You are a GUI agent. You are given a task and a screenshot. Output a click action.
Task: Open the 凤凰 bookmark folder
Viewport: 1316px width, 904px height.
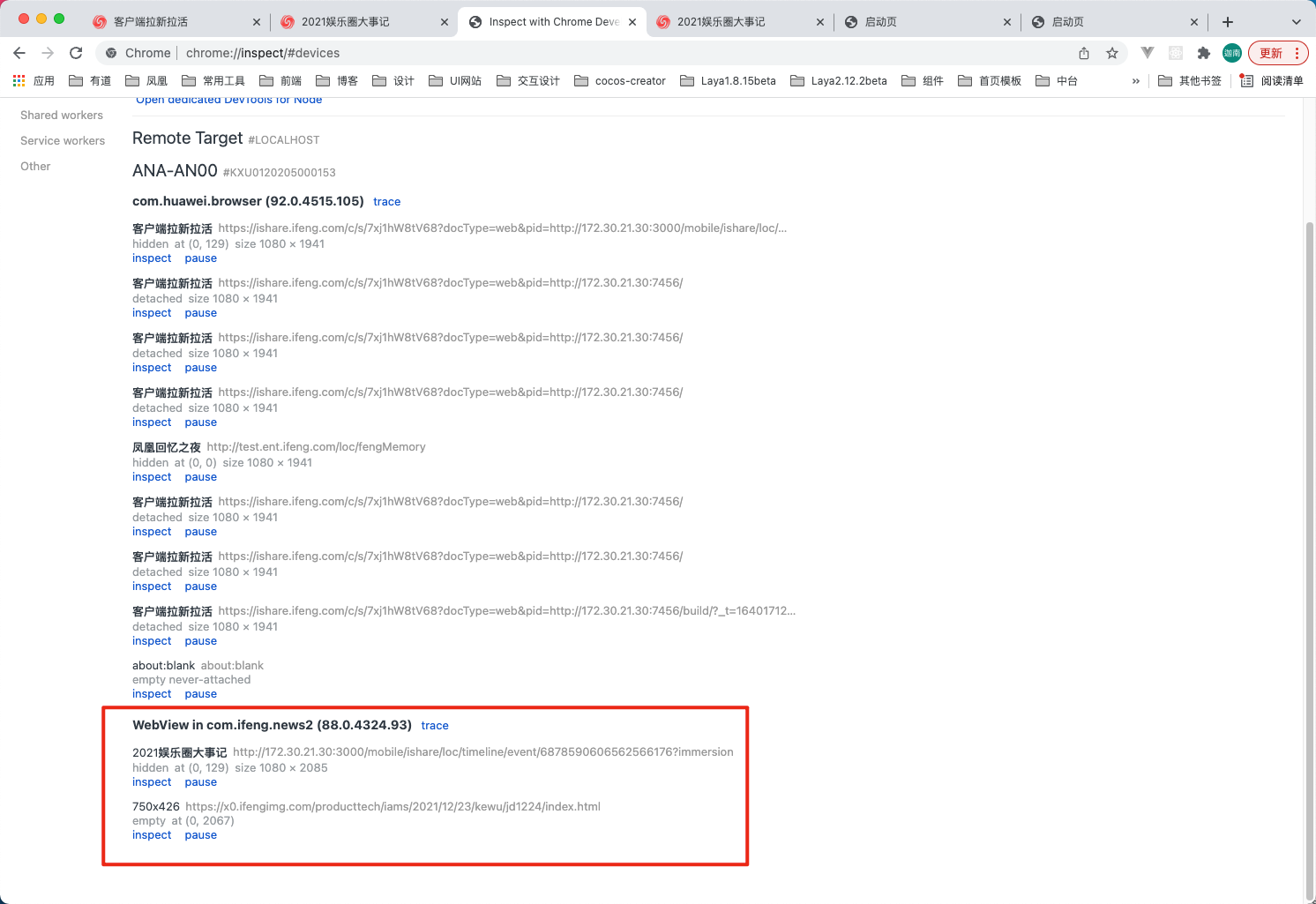pos(146,80)
